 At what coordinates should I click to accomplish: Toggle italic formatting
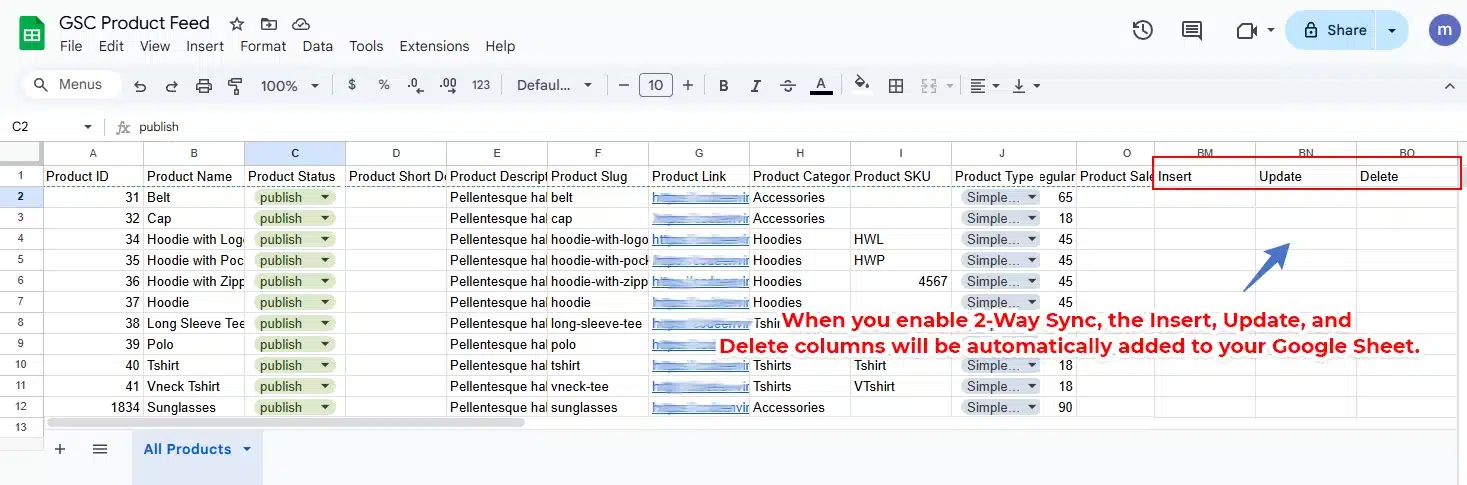coord(755,86)
